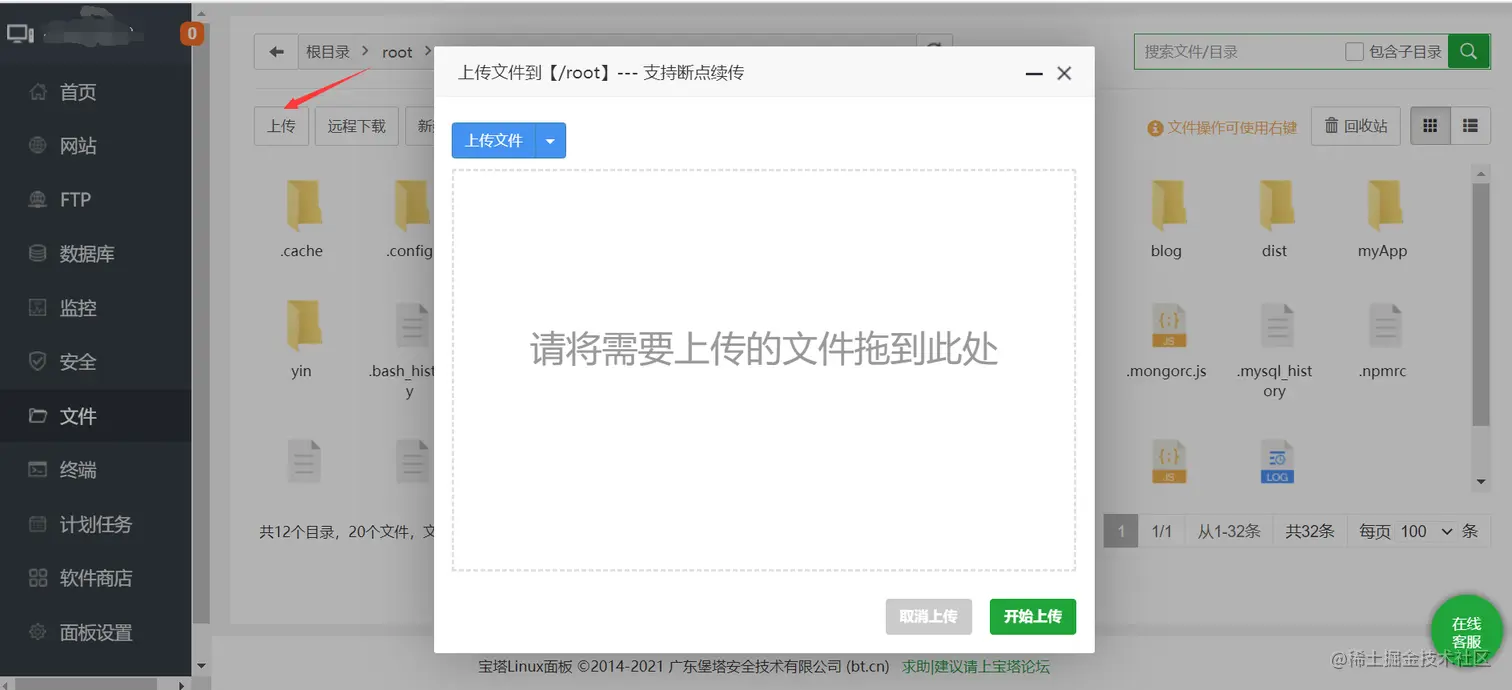The width and height of the screenshot is (1512, 690).
Task: Click sidebar scrollbar down arrow
Action: click(201, 665)
